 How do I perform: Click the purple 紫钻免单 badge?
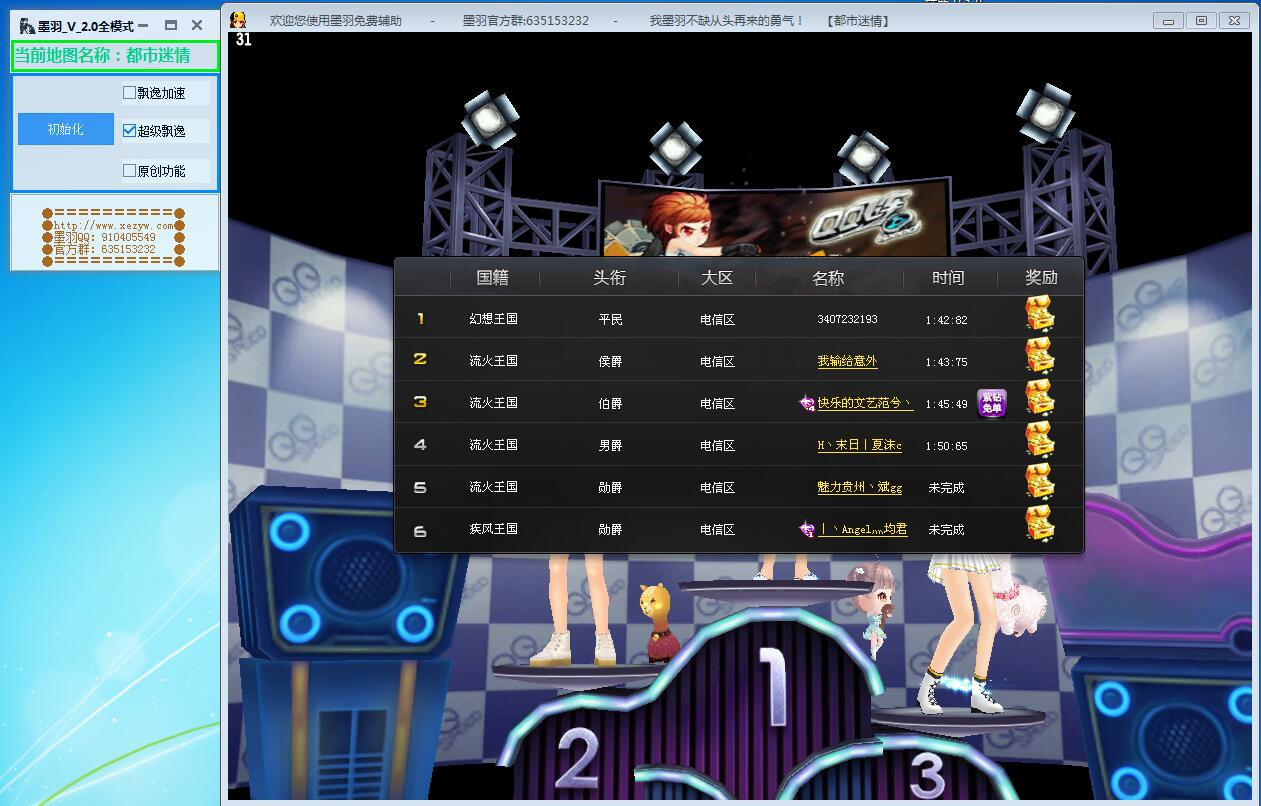coord(991,403)
